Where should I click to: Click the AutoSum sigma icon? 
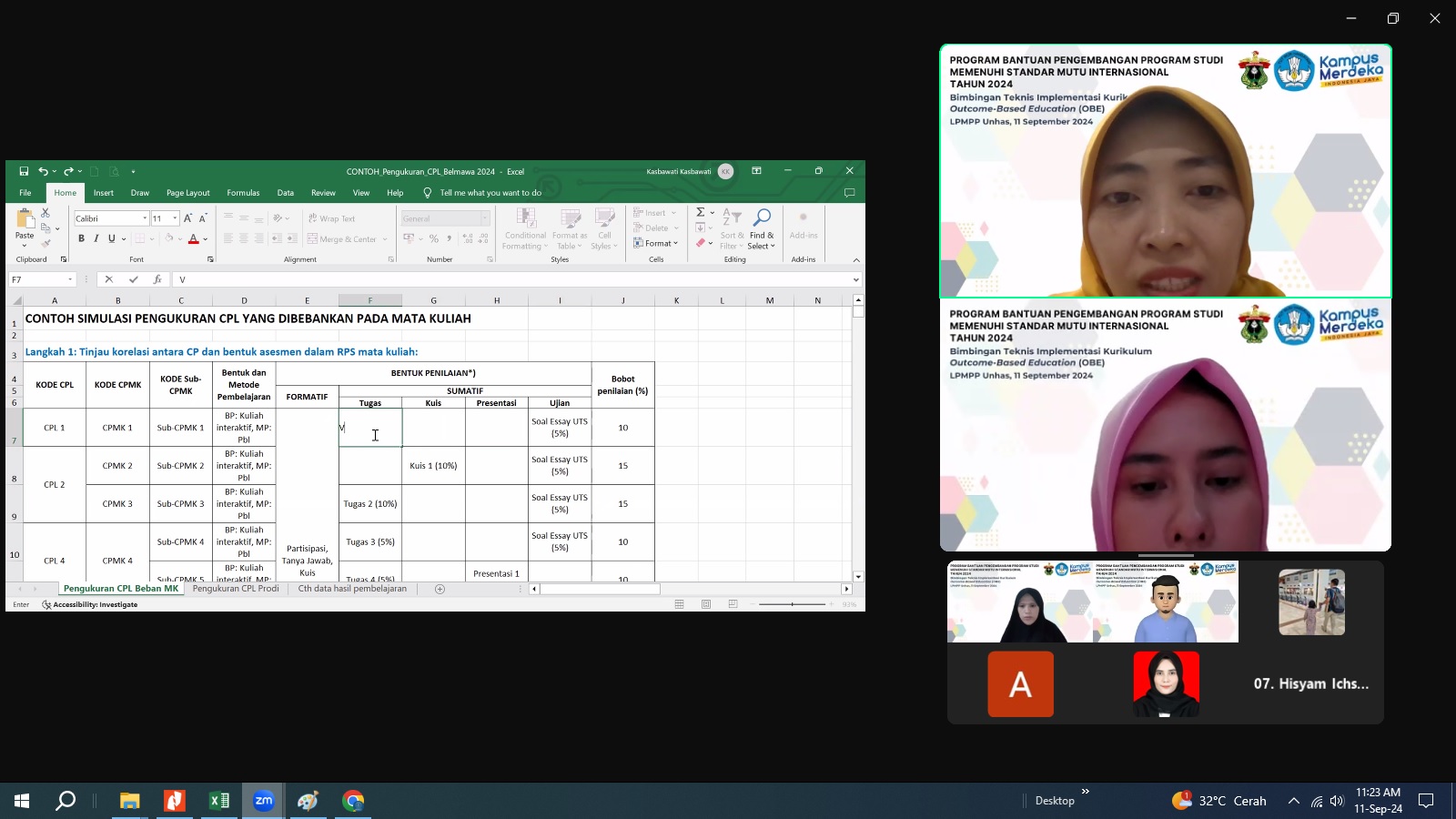click(x=701, y=212)
